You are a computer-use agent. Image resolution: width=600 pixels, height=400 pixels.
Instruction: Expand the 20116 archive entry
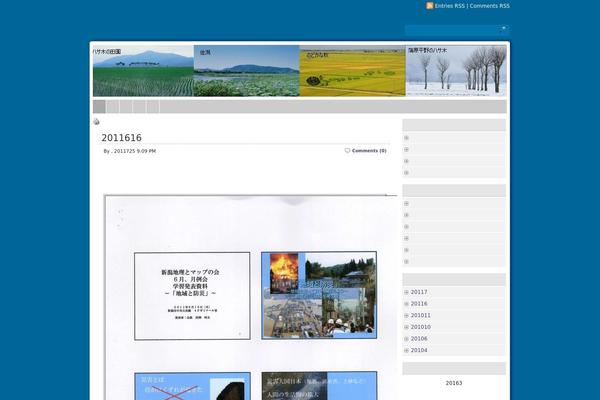406,304
